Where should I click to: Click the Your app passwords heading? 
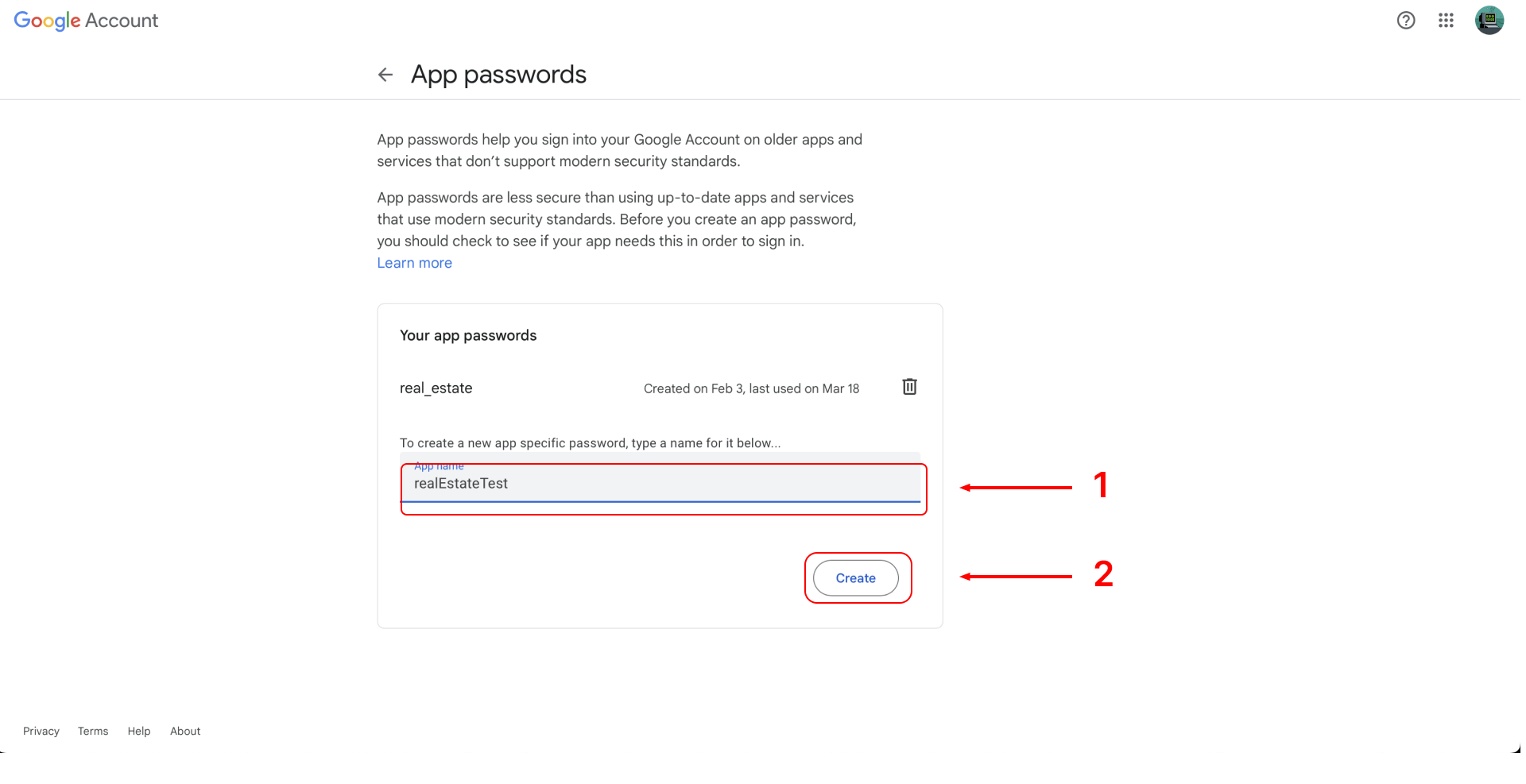pyautogui.click(x=468, y=335)
